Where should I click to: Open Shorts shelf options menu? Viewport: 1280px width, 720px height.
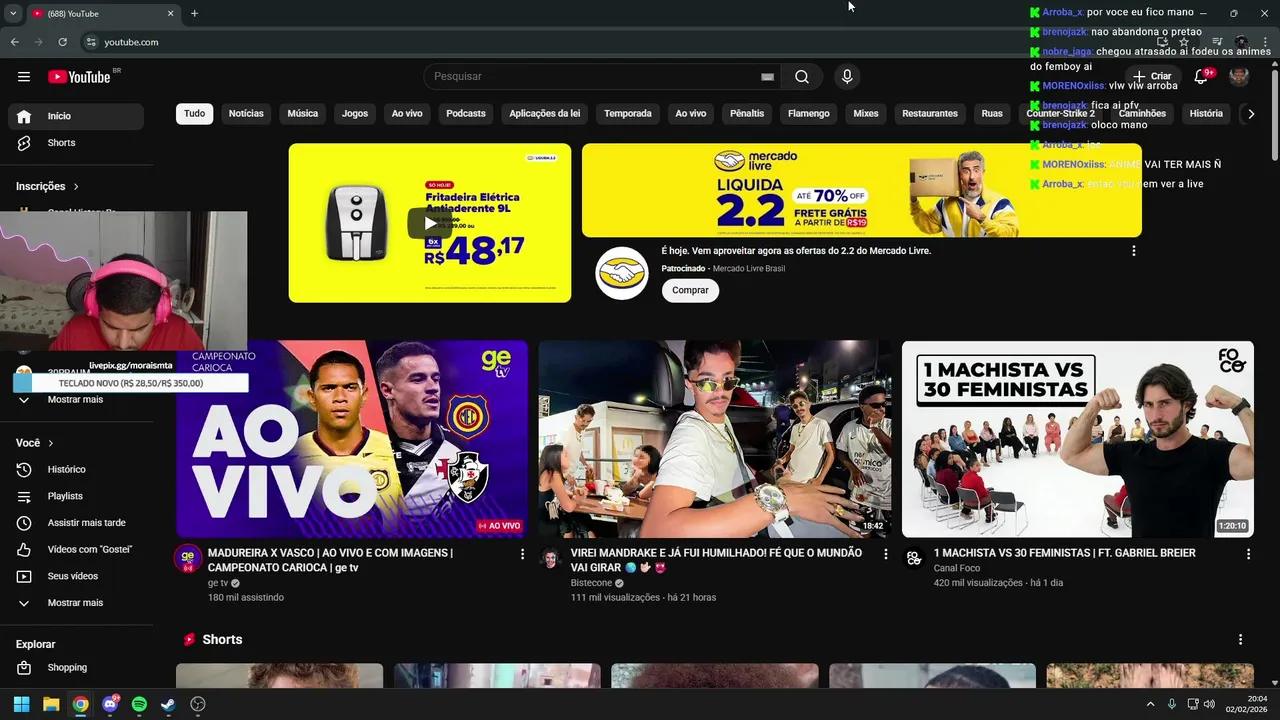point(1240,640)
